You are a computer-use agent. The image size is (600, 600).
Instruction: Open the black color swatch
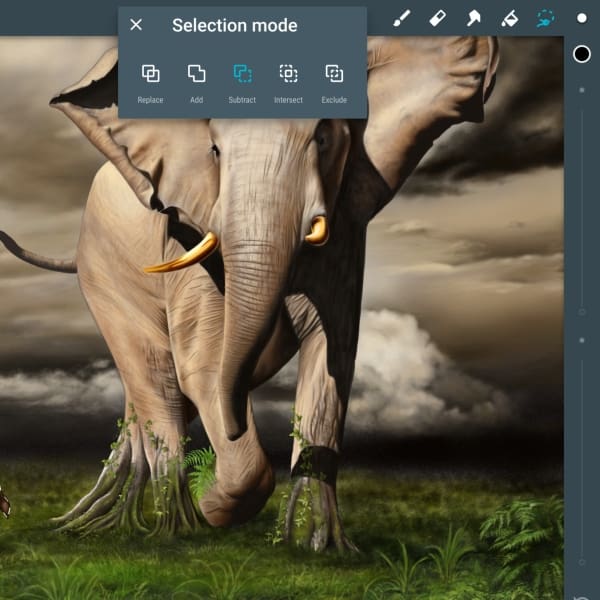pyautogui.click(x=581, y=53)
